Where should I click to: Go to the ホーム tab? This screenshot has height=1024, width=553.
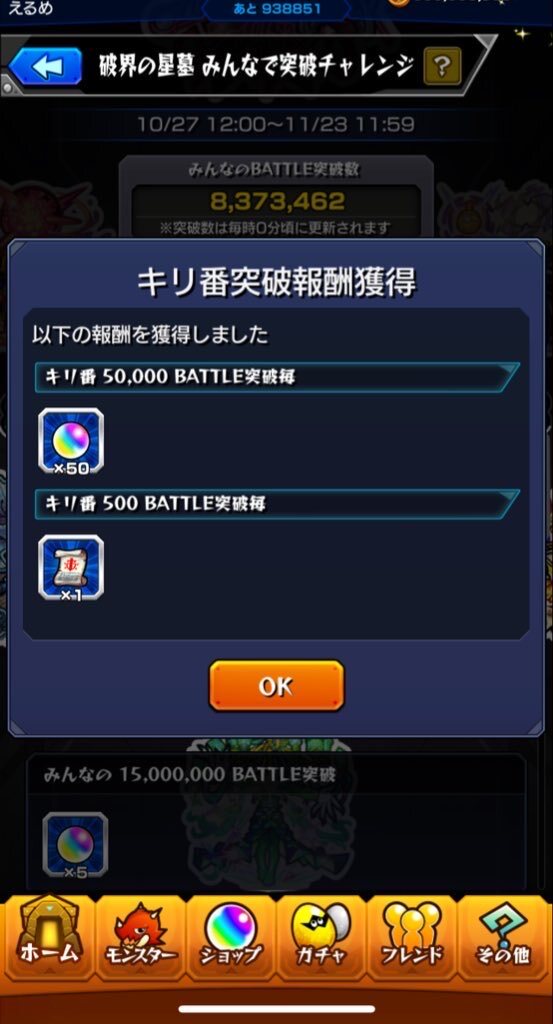coord(48,937)
